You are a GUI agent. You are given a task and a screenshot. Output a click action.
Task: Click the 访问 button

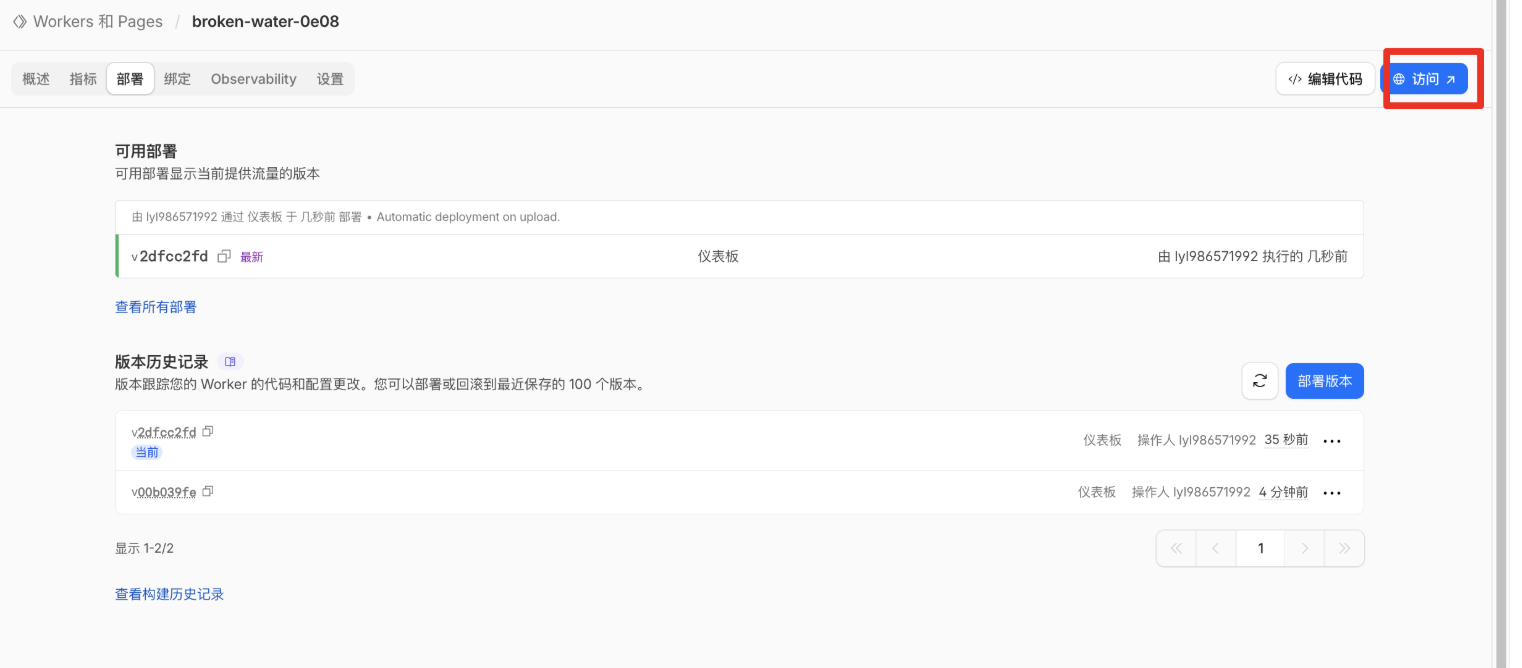click(1424, 79)
